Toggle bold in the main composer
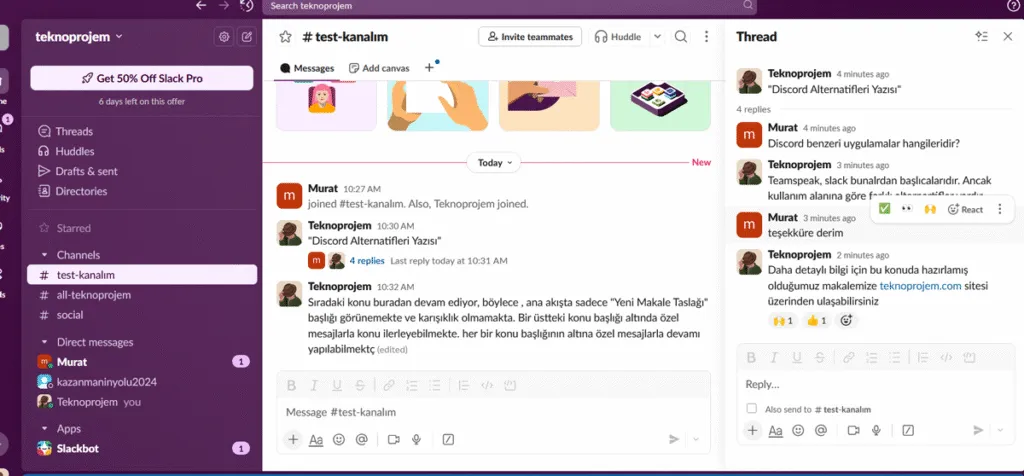 pyautogui.click(x=291, y=386)
